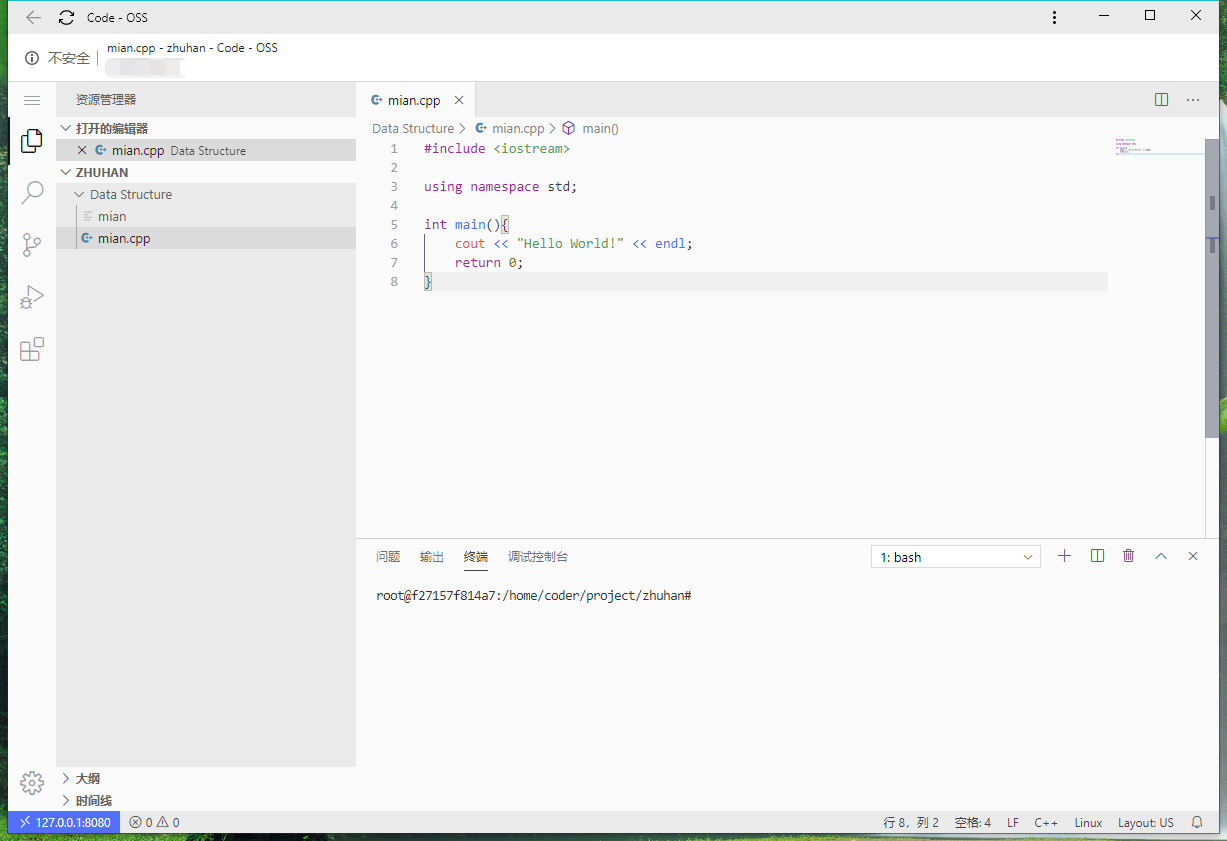Viewport: 1227px width, 841px height.
Task: Close the terminal panel
Action: pos(1193,556)
